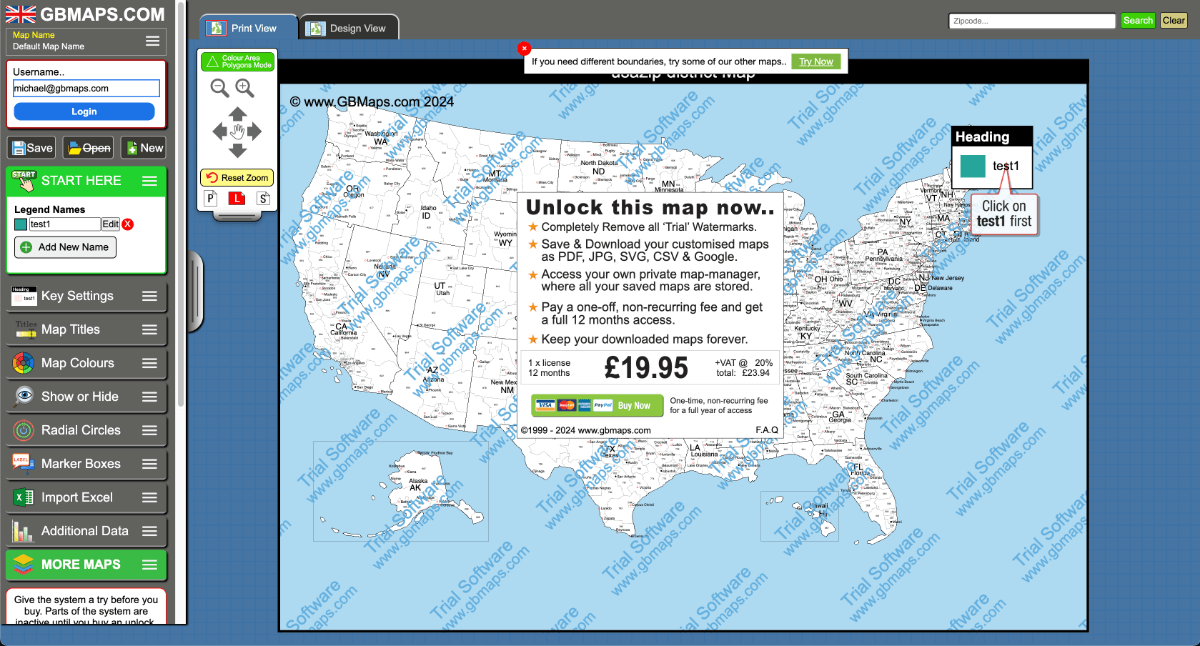Screen dimensions: 1200x646
Task: Click the P page icon
Action: point(211,199)
